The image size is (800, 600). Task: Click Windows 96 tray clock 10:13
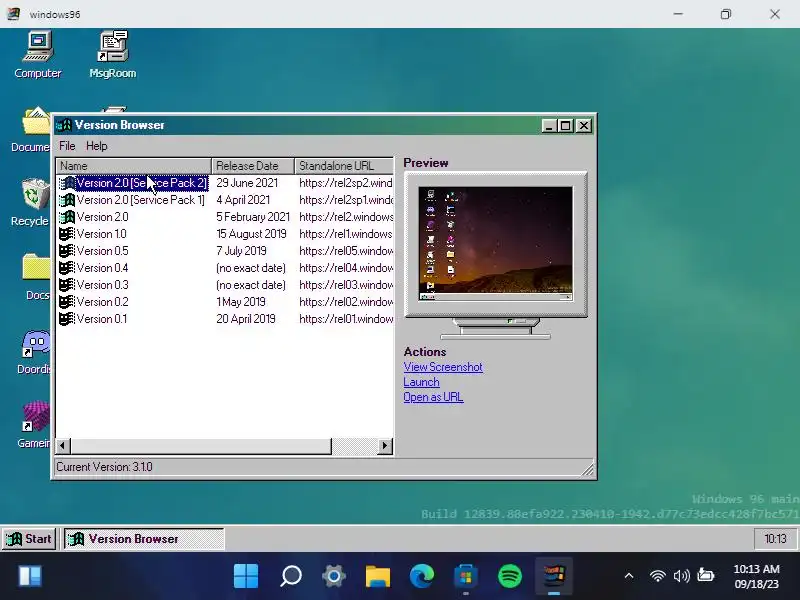pos(775,539)
